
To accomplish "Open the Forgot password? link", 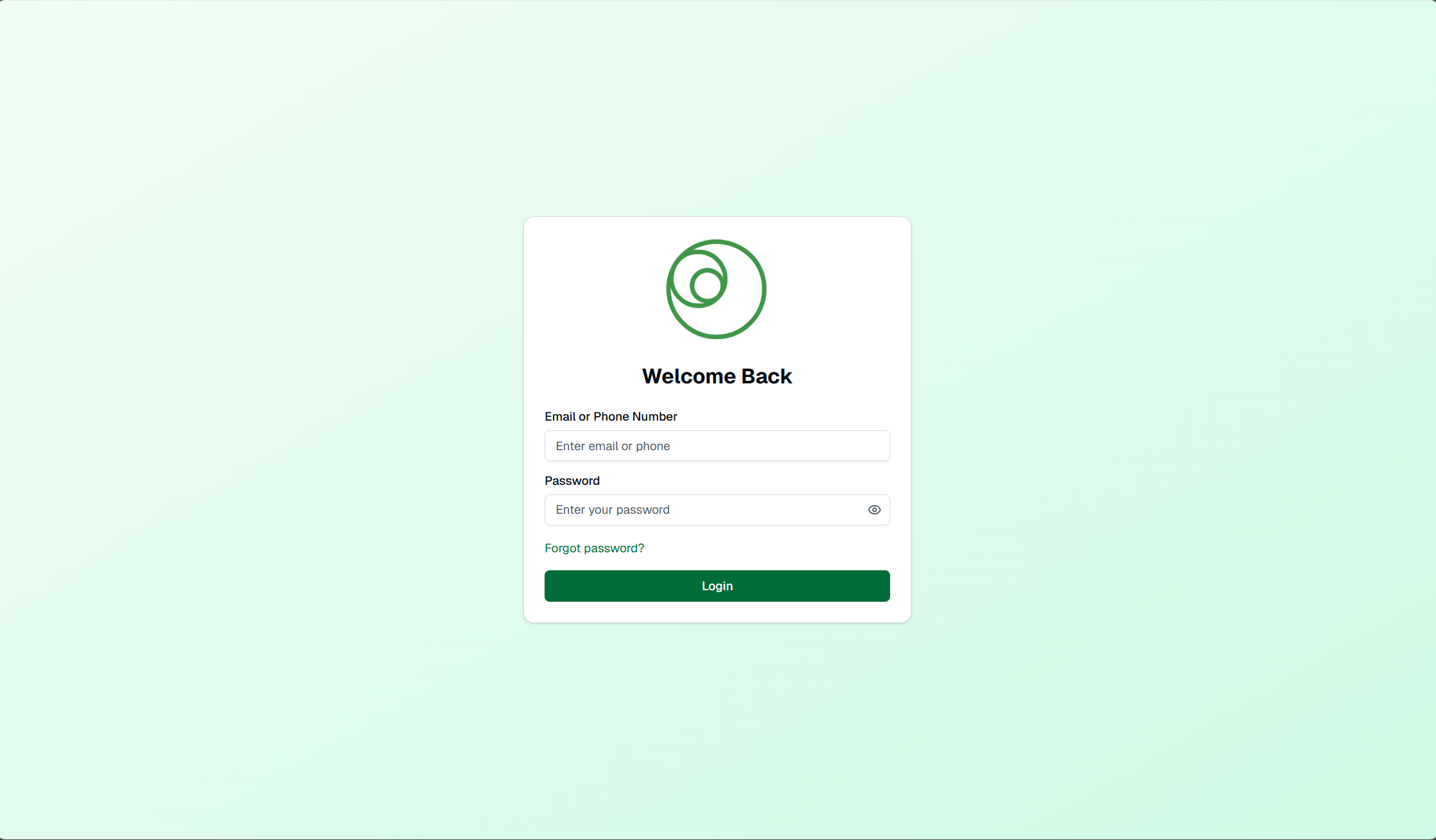I will (594, 548).
